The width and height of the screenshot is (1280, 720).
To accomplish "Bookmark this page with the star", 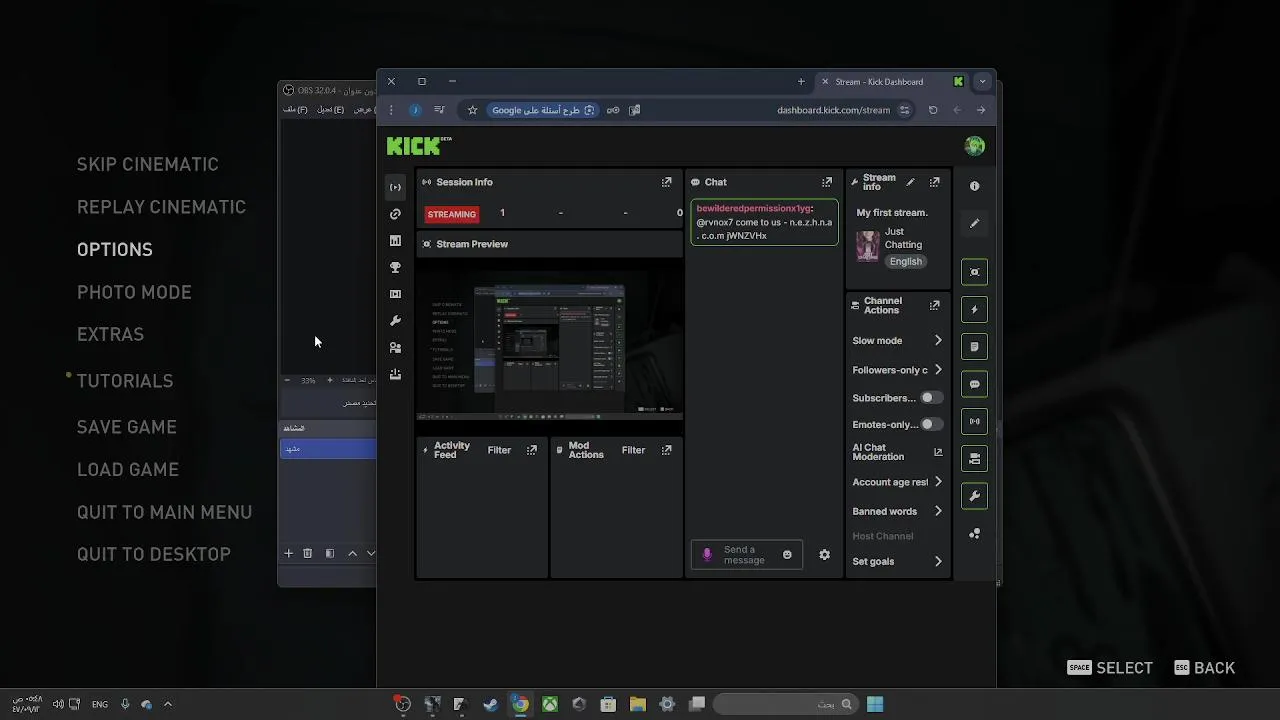I will [x=472, y=110].
